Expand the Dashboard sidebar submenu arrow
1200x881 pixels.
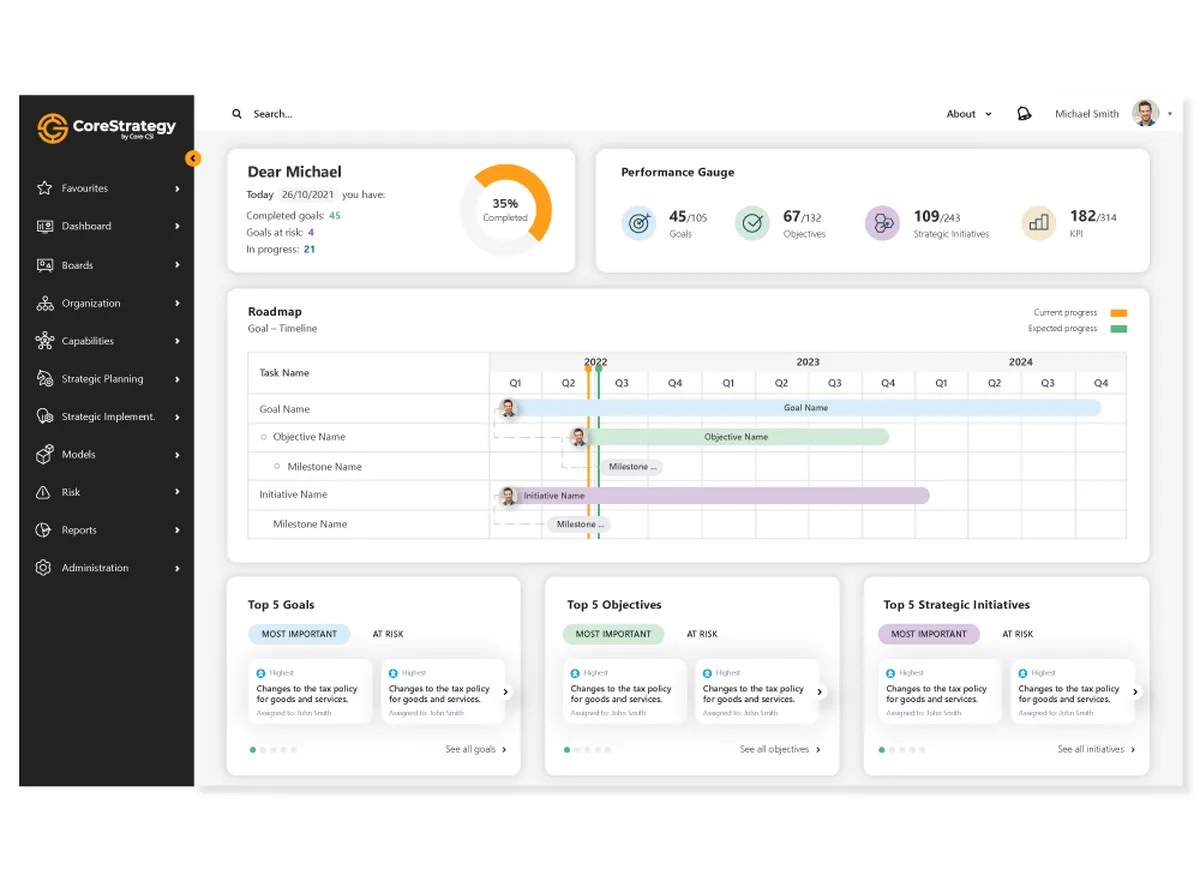coord(177,226)
